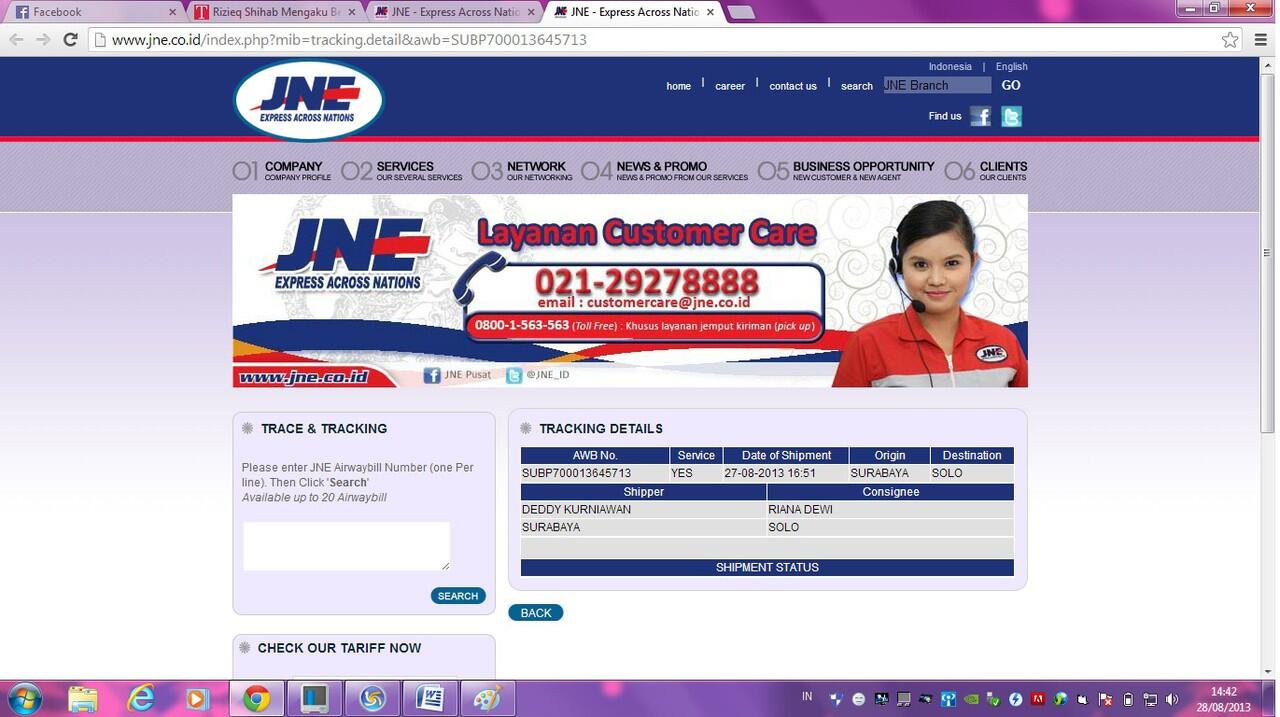This screenshot has width=1280, height=717.
Task: Reload the JNE tracking page
Action: click(70, 40)
